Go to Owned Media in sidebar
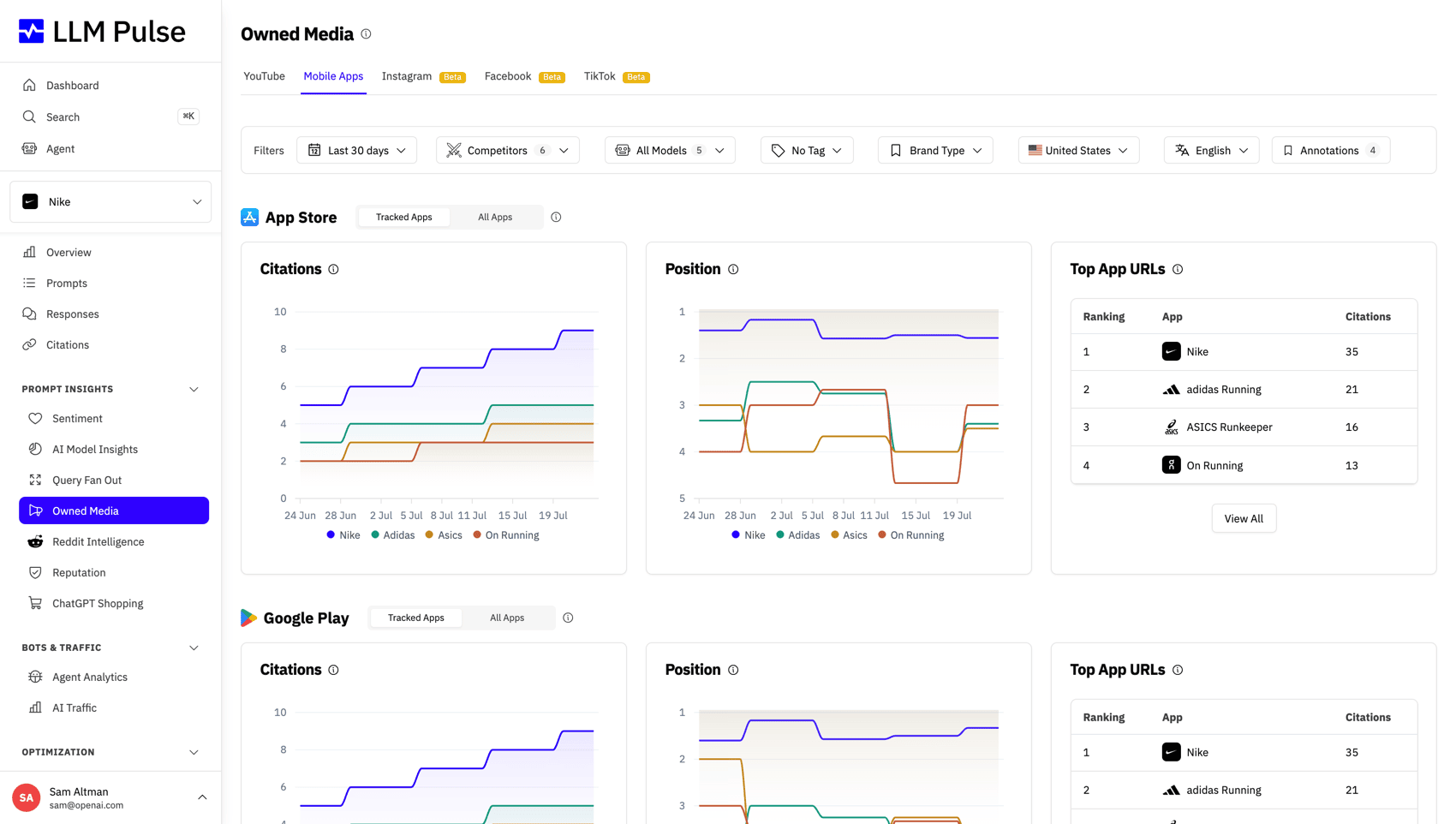This screenshot has height=824, width=1456. click(114, 511)
